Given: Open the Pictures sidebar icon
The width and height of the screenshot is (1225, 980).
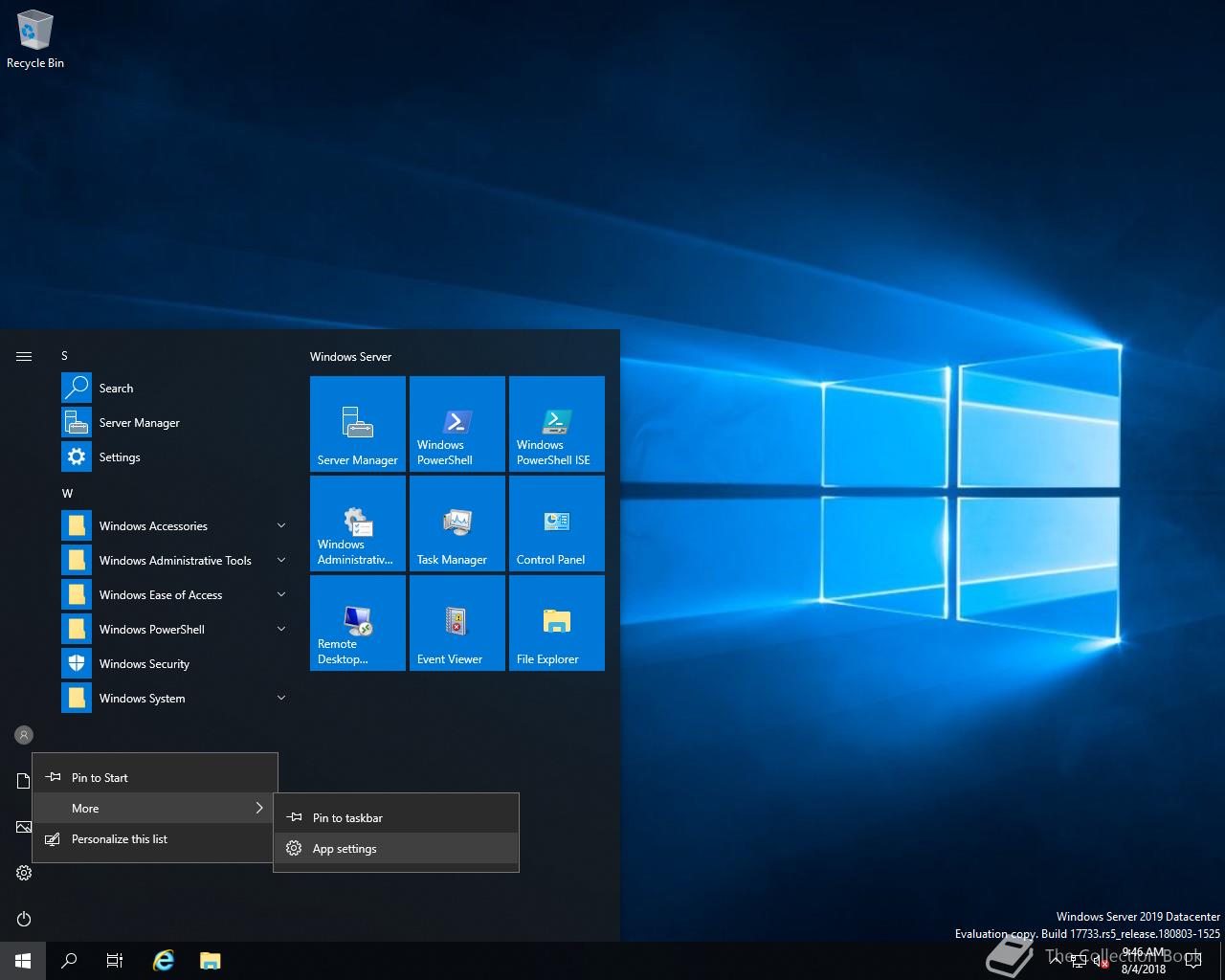Looking at the screenshot, I should [x=23, y=827].
